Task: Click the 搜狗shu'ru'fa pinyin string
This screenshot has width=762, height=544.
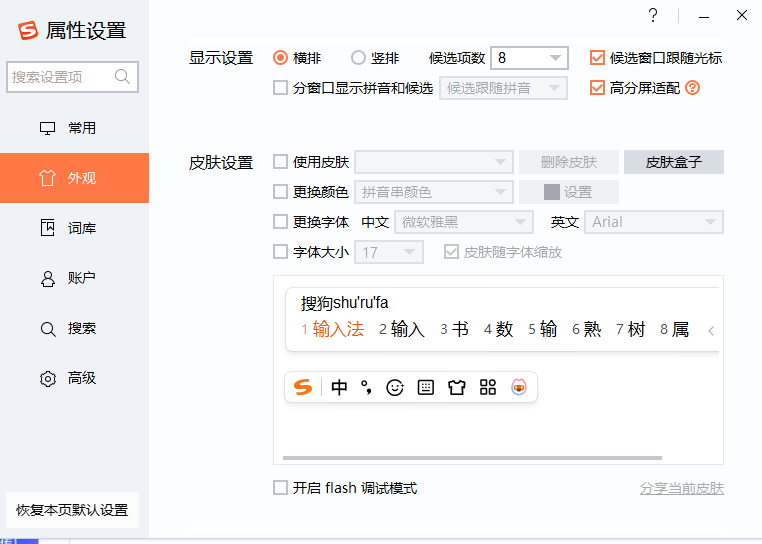Action: (x=345, y=303)
